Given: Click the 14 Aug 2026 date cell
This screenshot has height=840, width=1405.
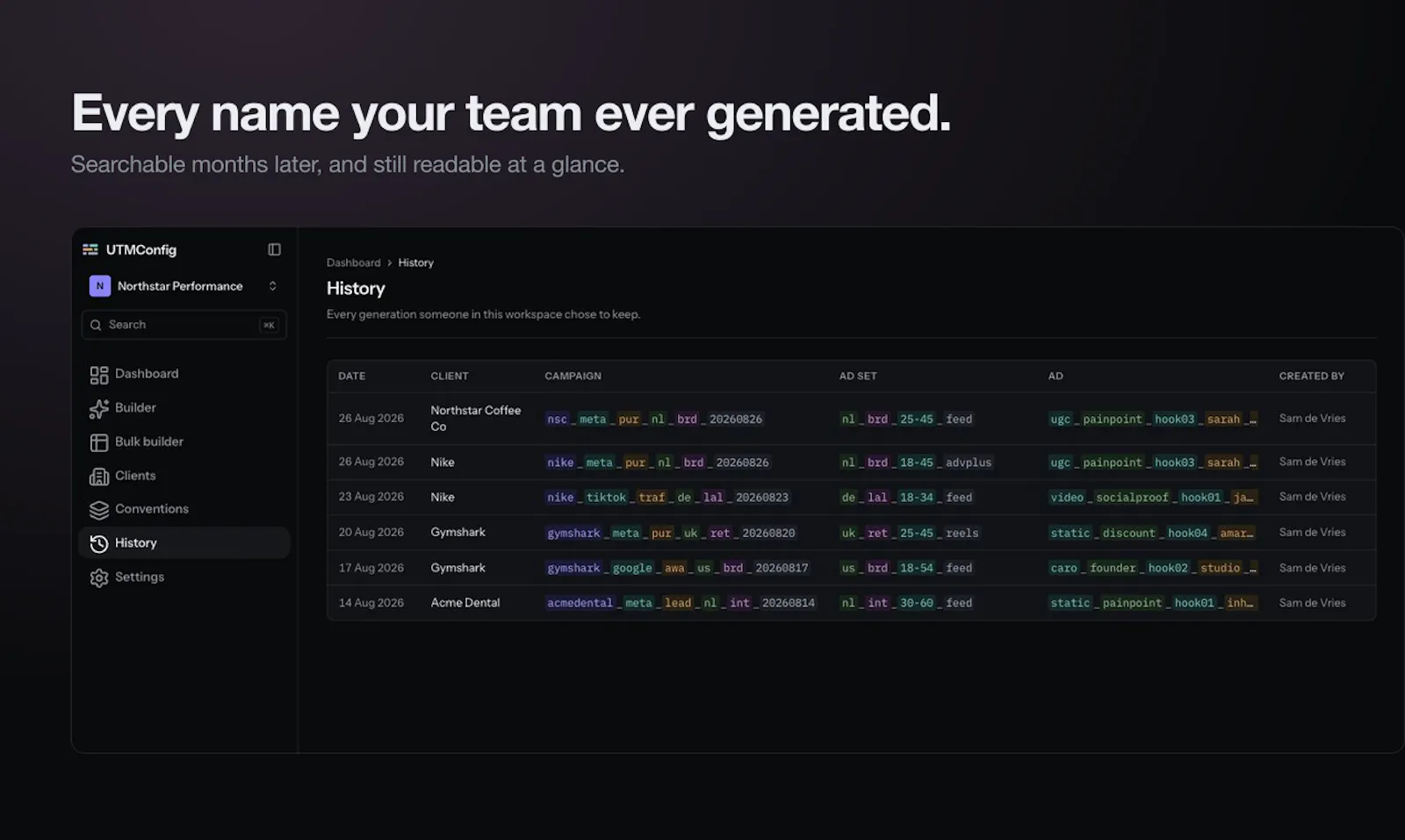Looking at the screenshot, I should coord(371,603).
